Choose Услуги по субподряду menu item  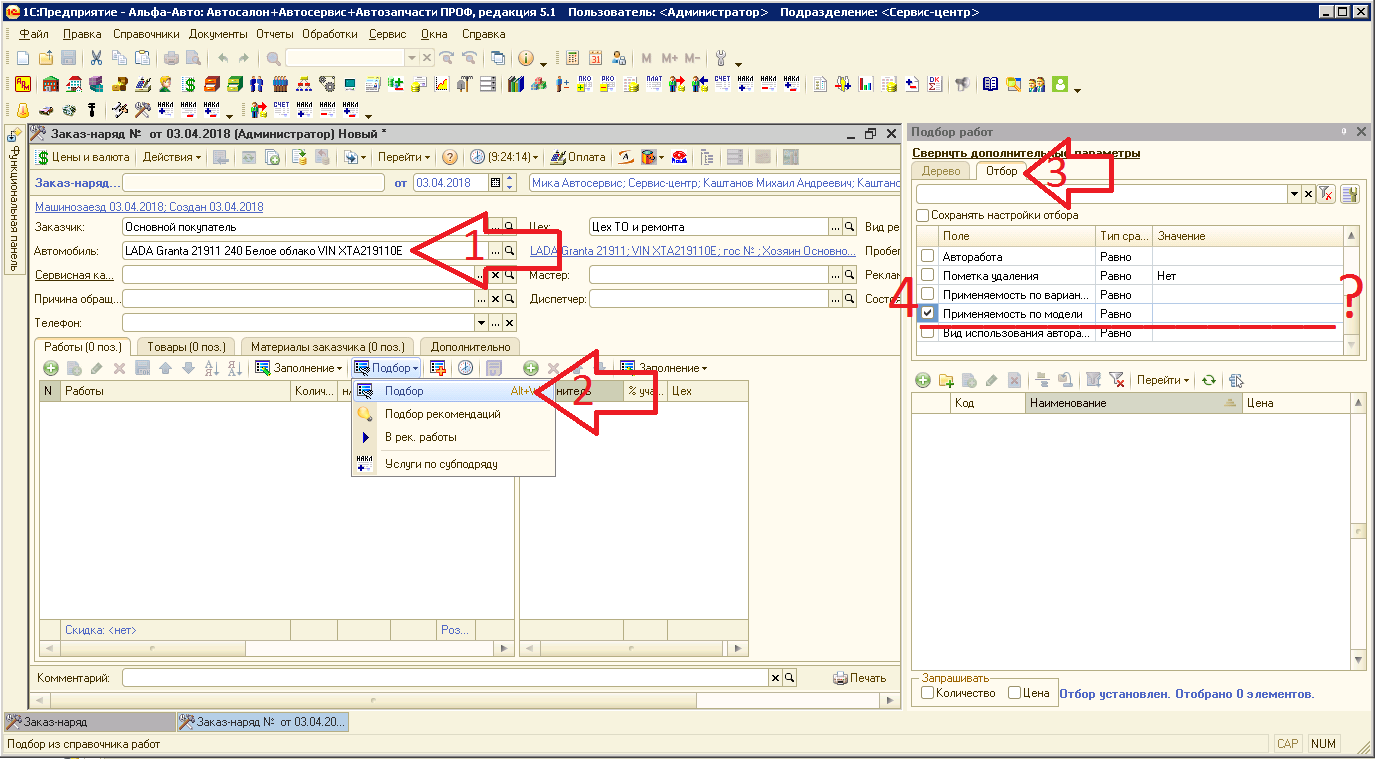[441, 464]
